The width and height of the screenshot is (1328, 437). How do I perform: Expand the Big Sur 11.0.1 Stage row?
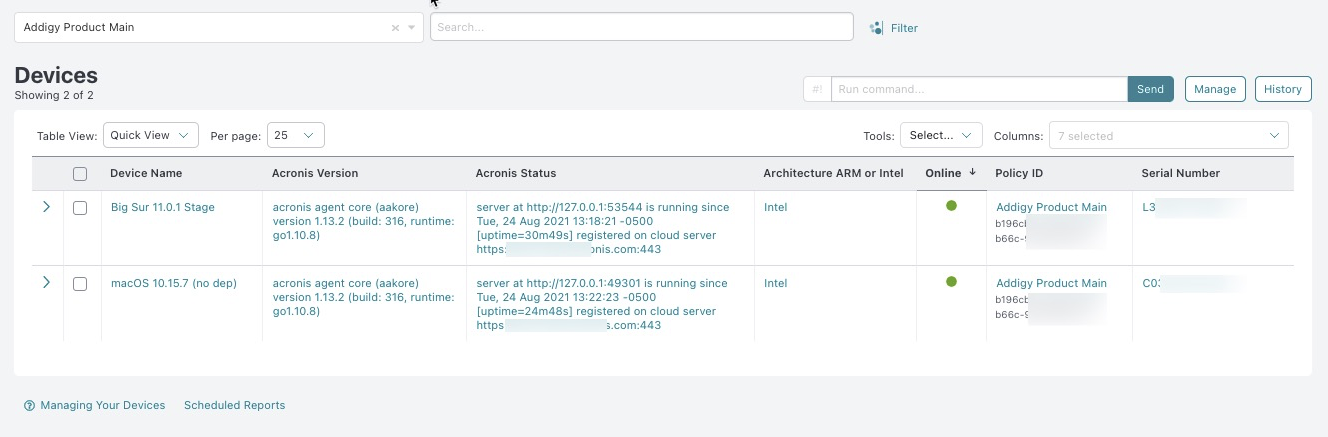coord(46,207)
